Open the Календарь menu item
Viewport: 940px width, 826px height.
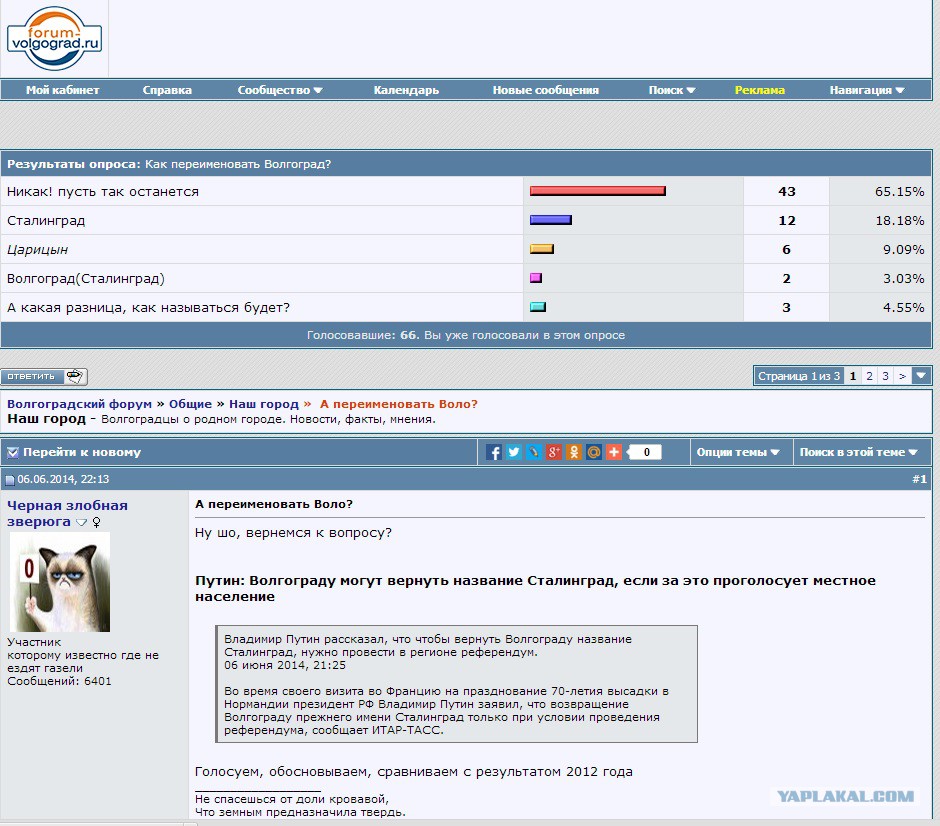[406, 91]
